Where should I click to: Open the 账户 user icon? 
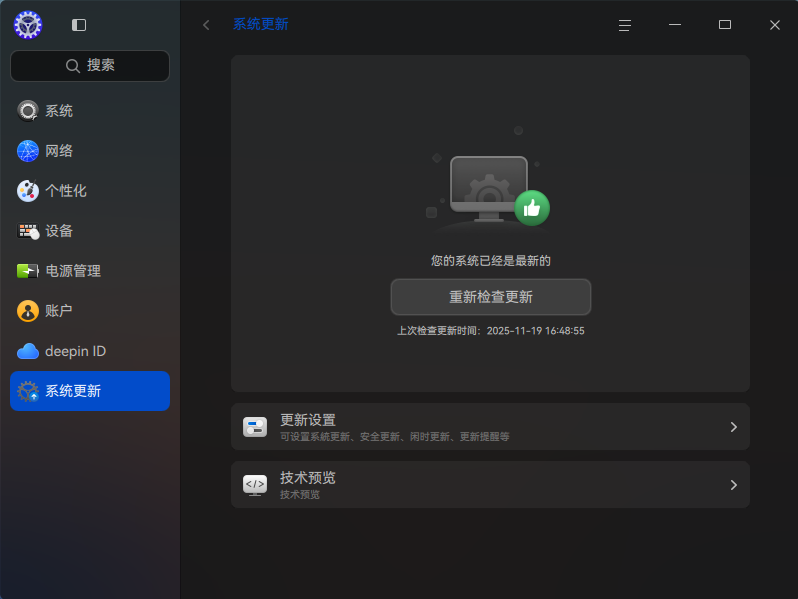pos(27,311)
